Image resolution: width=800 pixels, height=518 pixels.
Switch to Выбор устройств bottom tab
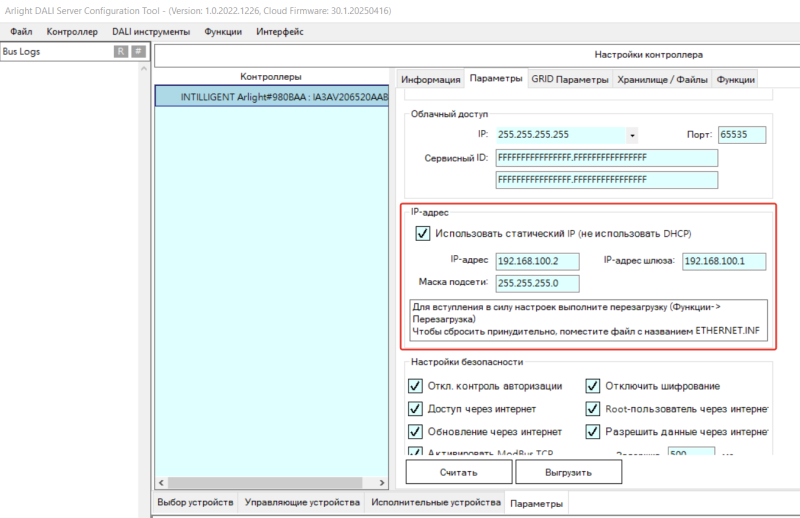point(195,502)
